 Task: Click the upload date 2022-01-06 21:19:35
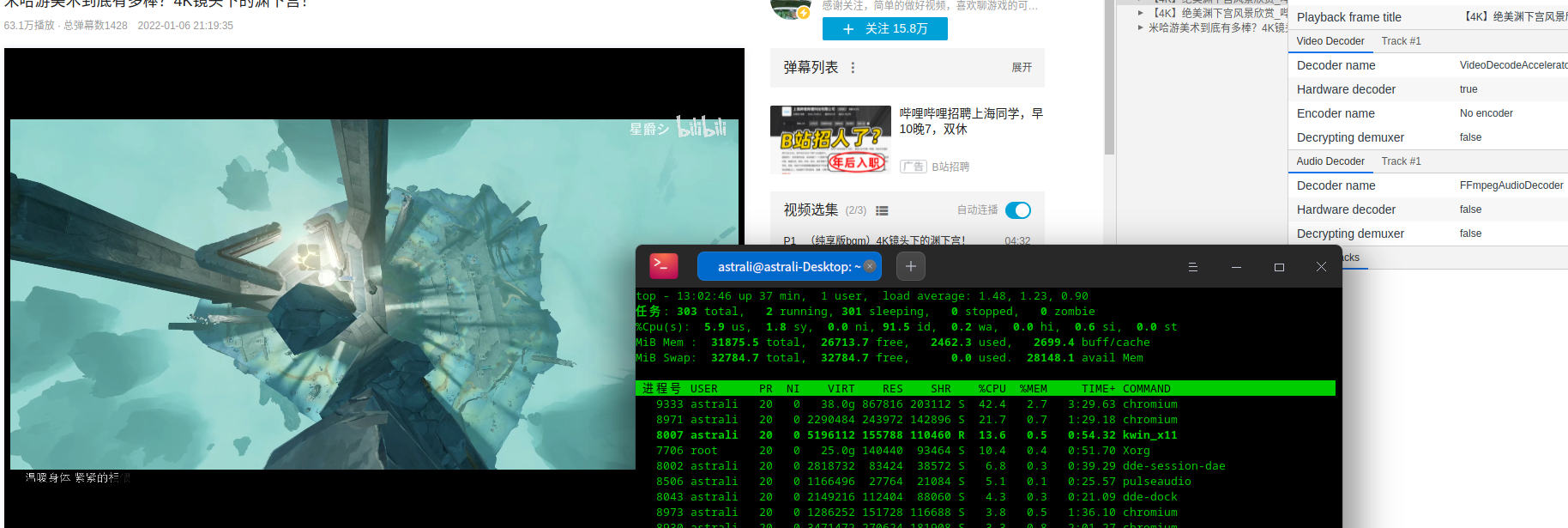185,26
